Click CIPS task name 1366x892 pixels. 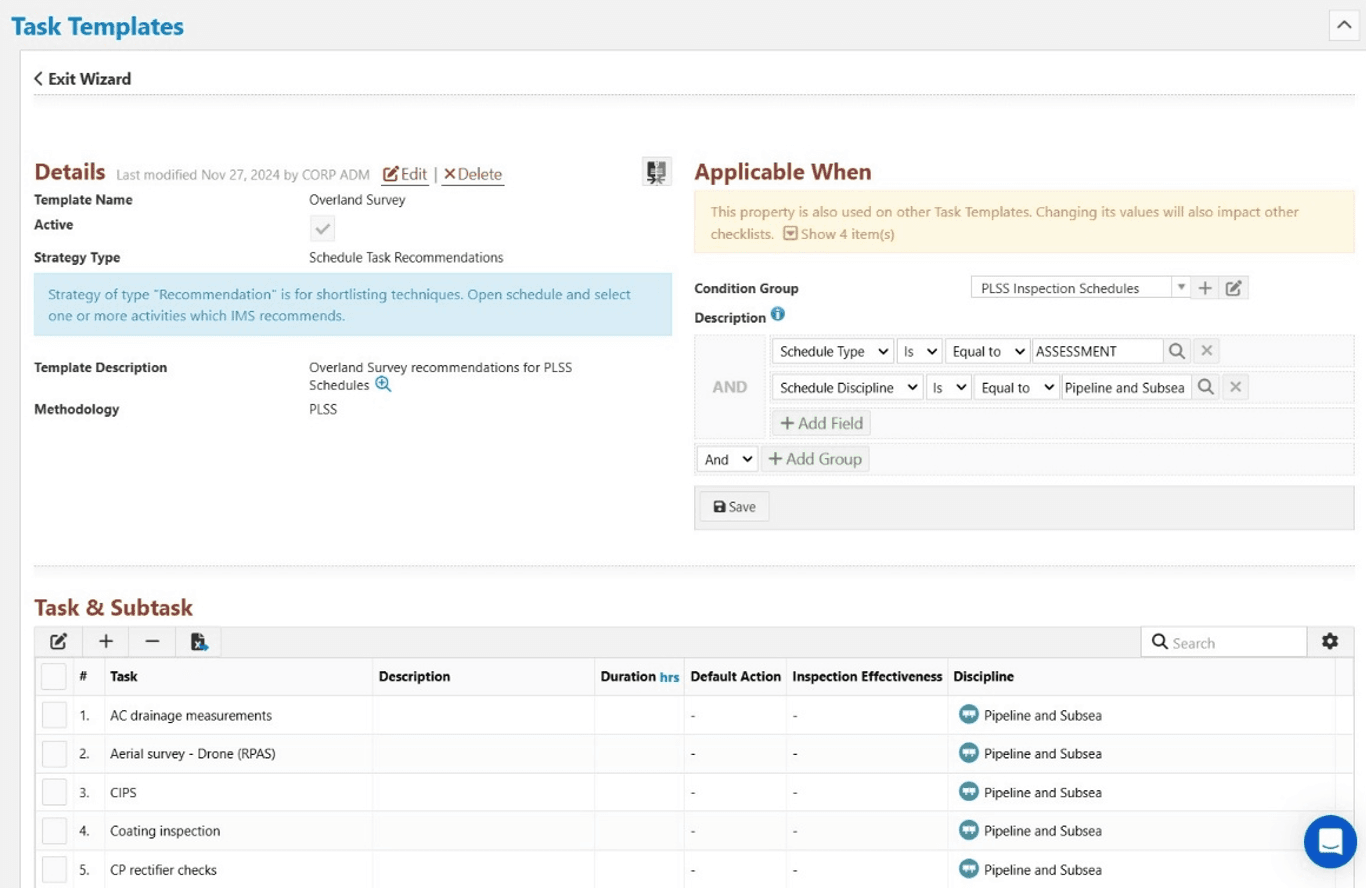[x=123, y=793]
